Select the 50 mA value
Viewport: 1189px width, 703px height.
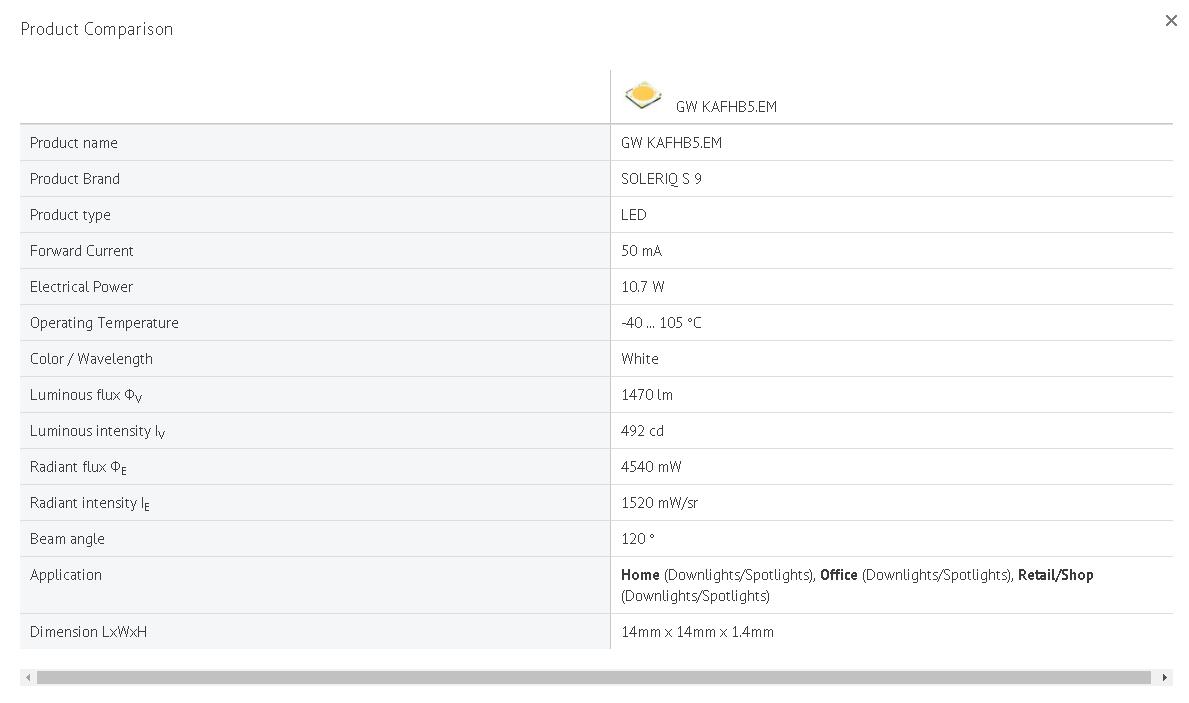click(641, 251)
